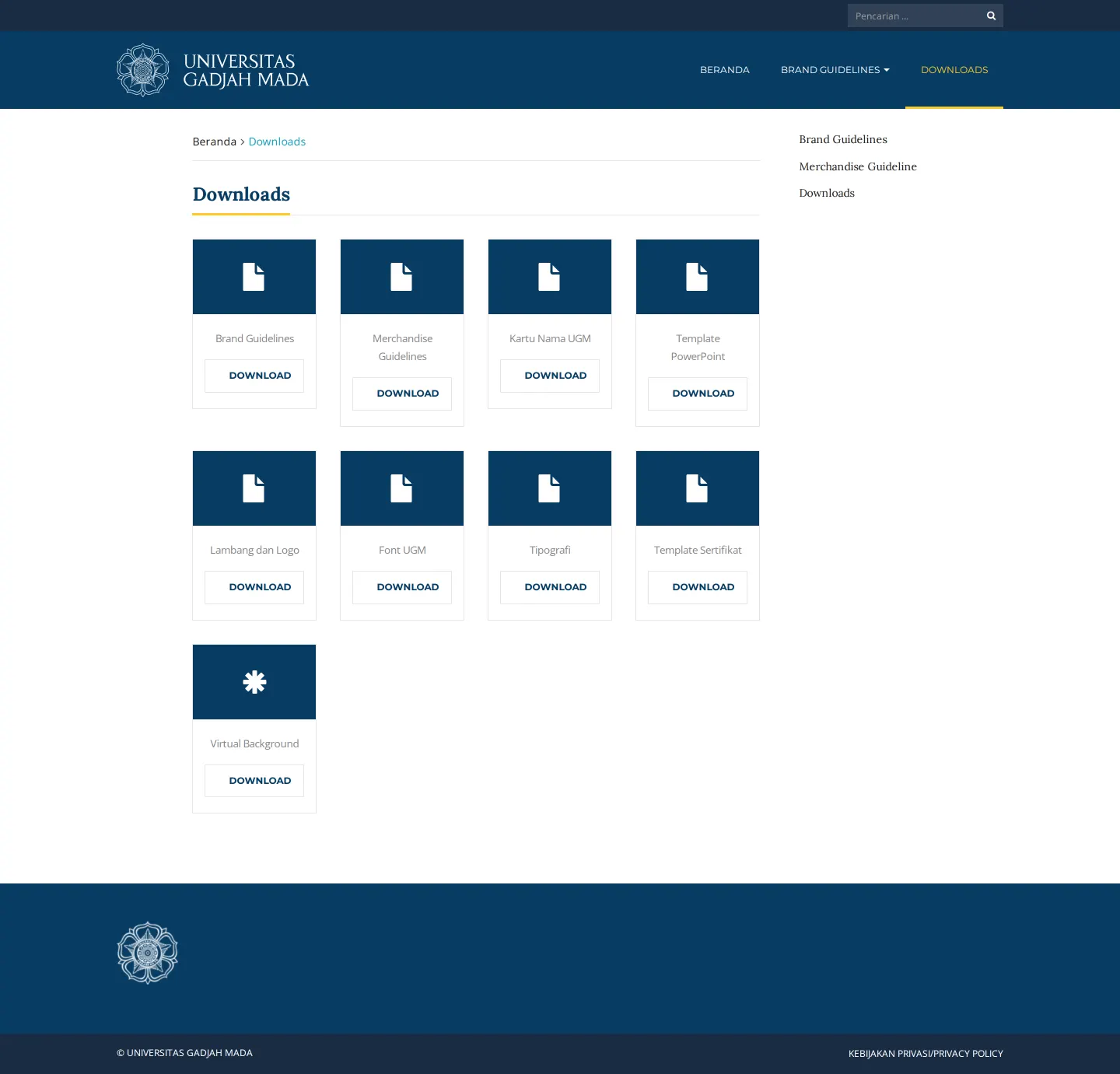1120x1074 pixels.
Task: Download the Lambang dan Logo file
Action: click(254, 587)
